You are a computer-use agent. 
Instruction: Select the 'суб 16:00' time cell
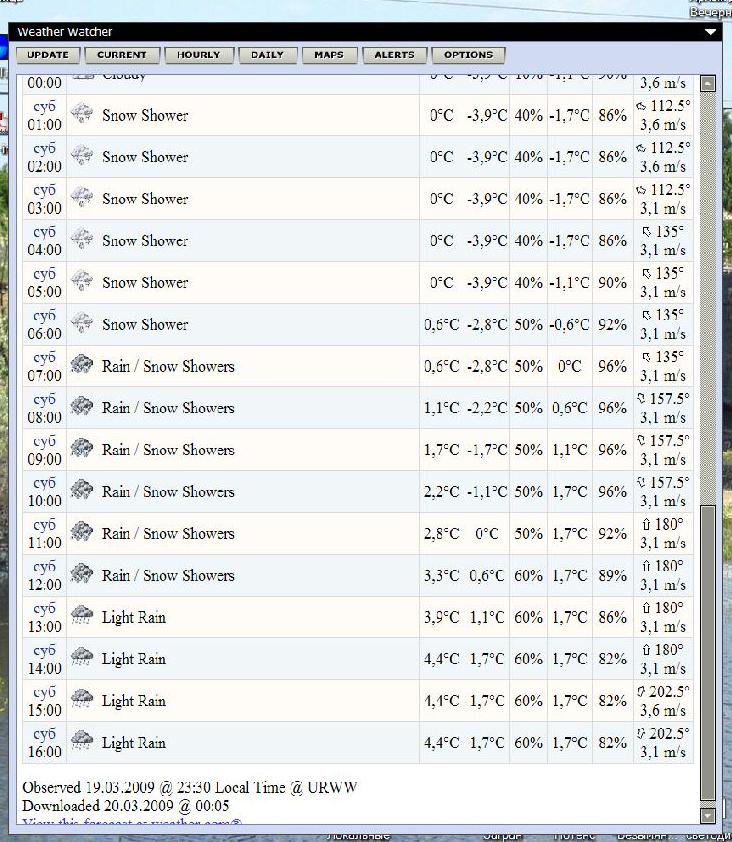pos(45,743)
